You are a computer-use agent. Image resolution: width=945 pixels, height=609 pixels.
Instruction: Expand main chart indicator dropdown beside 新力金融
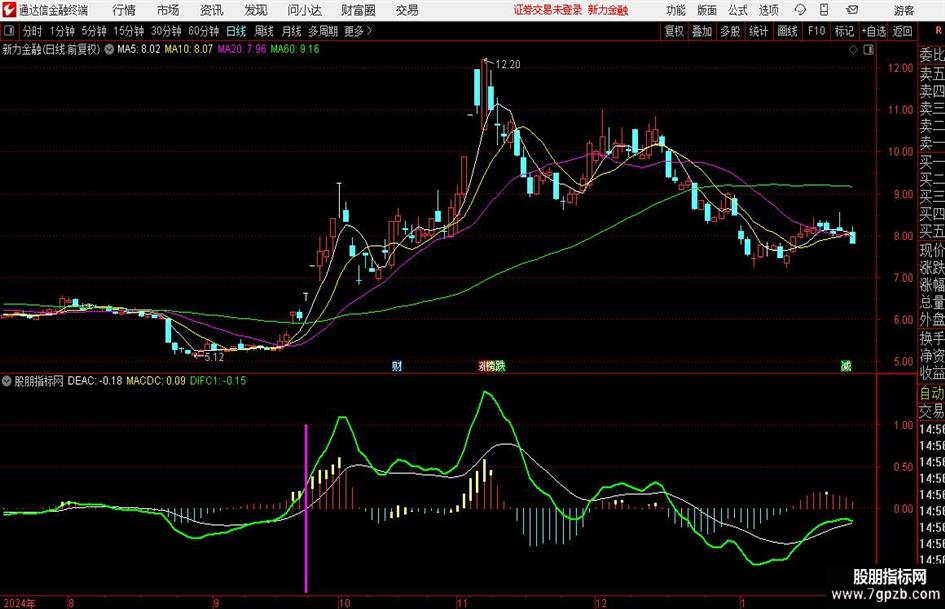109,49
